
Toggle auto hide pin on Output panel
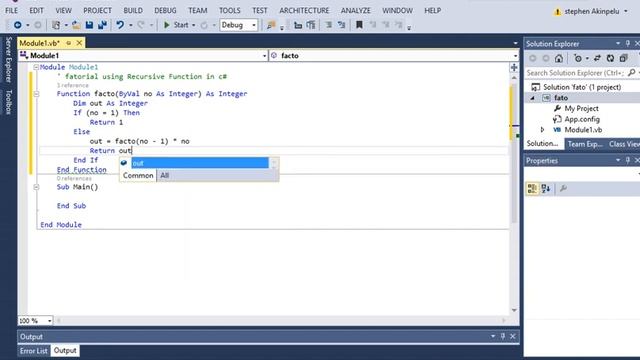coord(503,336)
